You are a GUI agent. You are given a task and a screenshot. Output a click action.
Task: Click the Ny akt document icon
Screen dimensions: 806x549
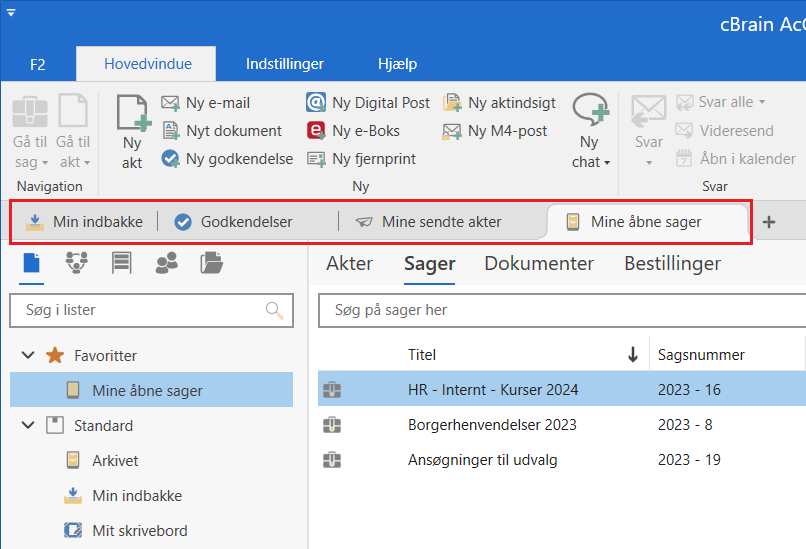coord(133,113)
